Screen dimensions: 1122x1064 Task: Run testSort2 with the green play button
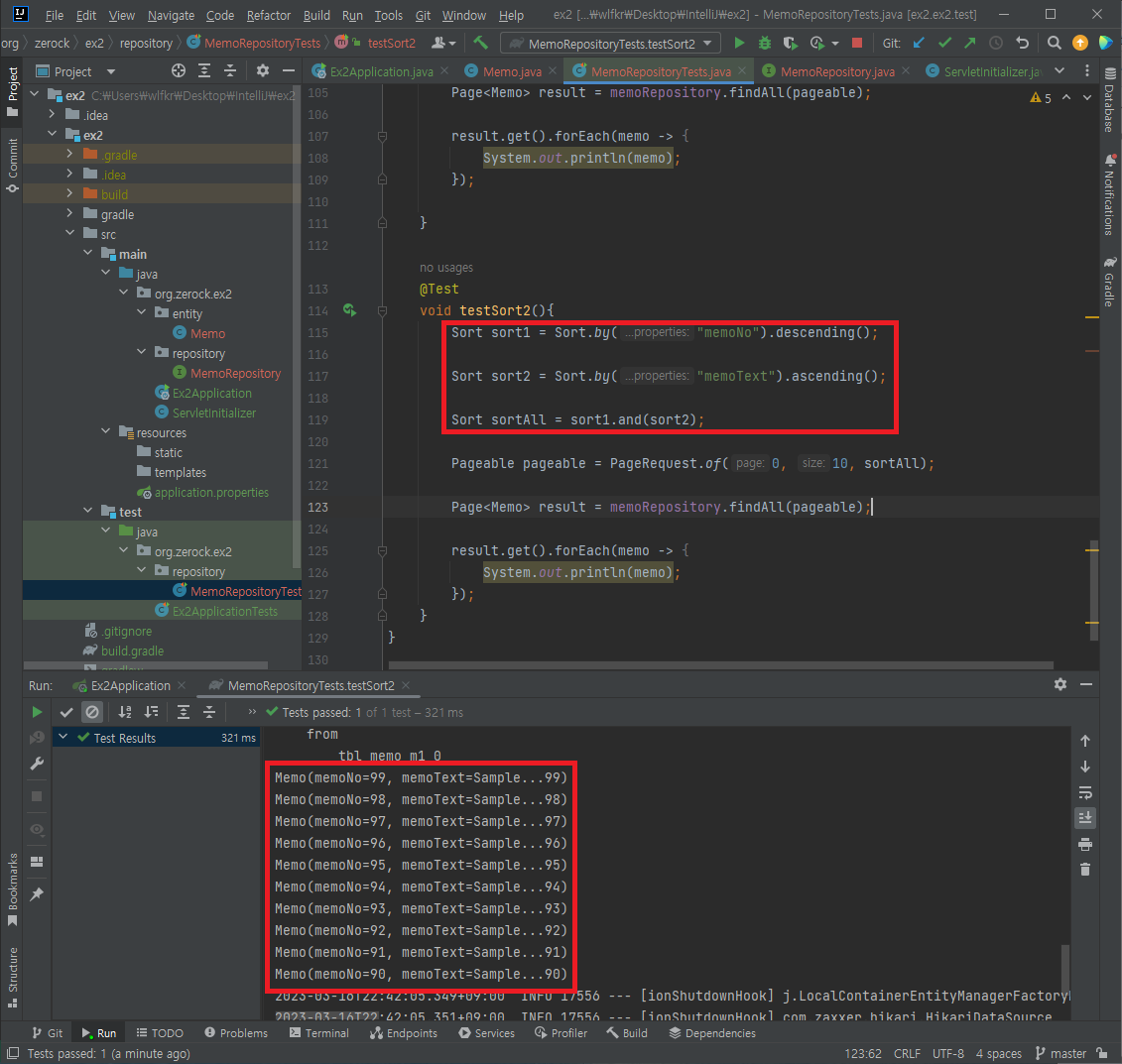click(x=739, y=43)
